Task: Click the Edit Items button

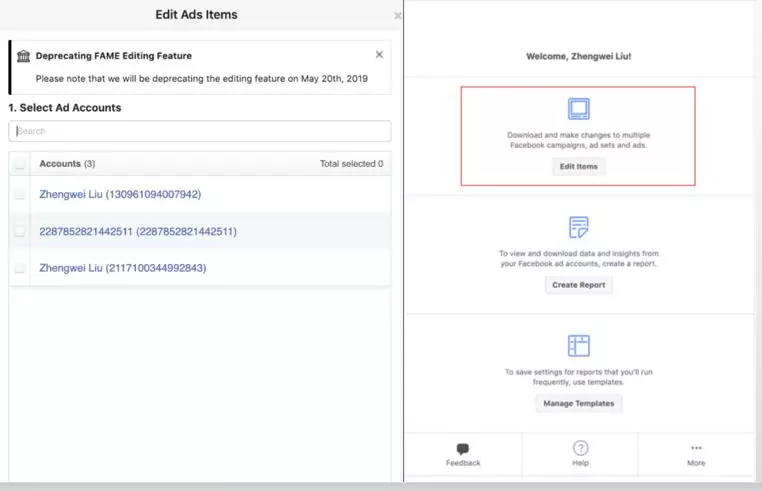Action: tap(578, 166)
